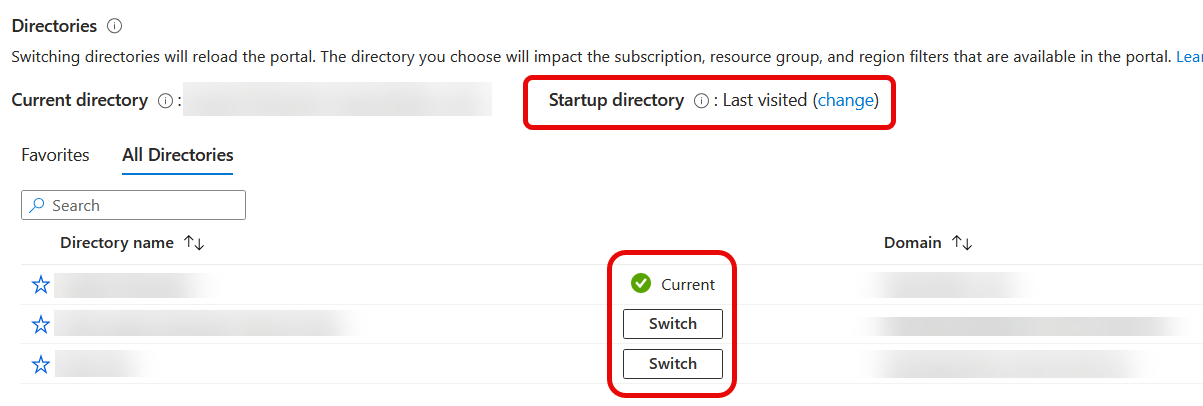Click the info icon next to Current directory
The width and height of the screenshot is (1203, 406).
coord(165,101)
